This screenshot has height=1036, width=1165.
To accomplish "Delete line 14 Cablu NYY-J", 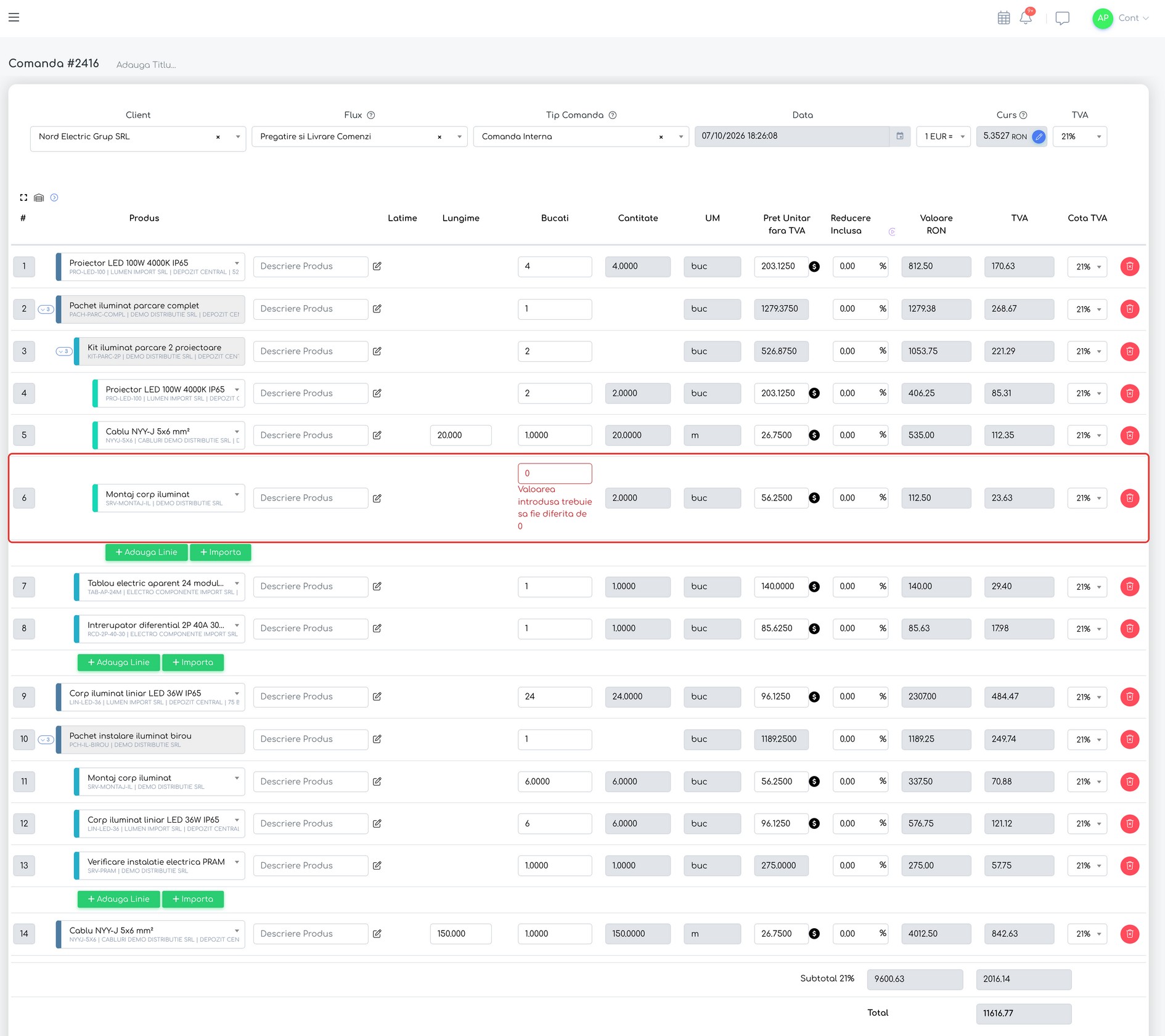I will coord(1129,934).
